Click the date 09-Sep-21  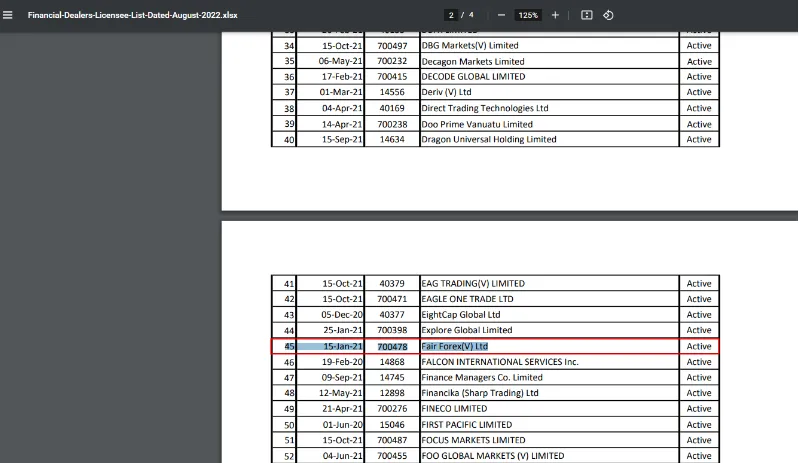pyautogui.click(x=342, y=377)
